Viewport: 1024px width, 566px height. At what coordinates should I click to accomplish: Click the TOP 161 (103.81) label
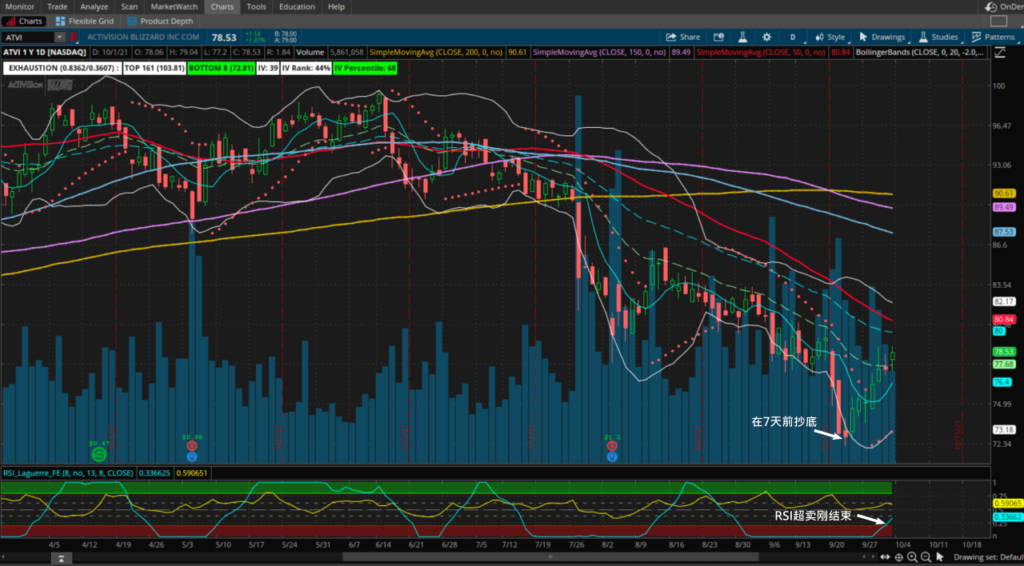tap(154, 67)
